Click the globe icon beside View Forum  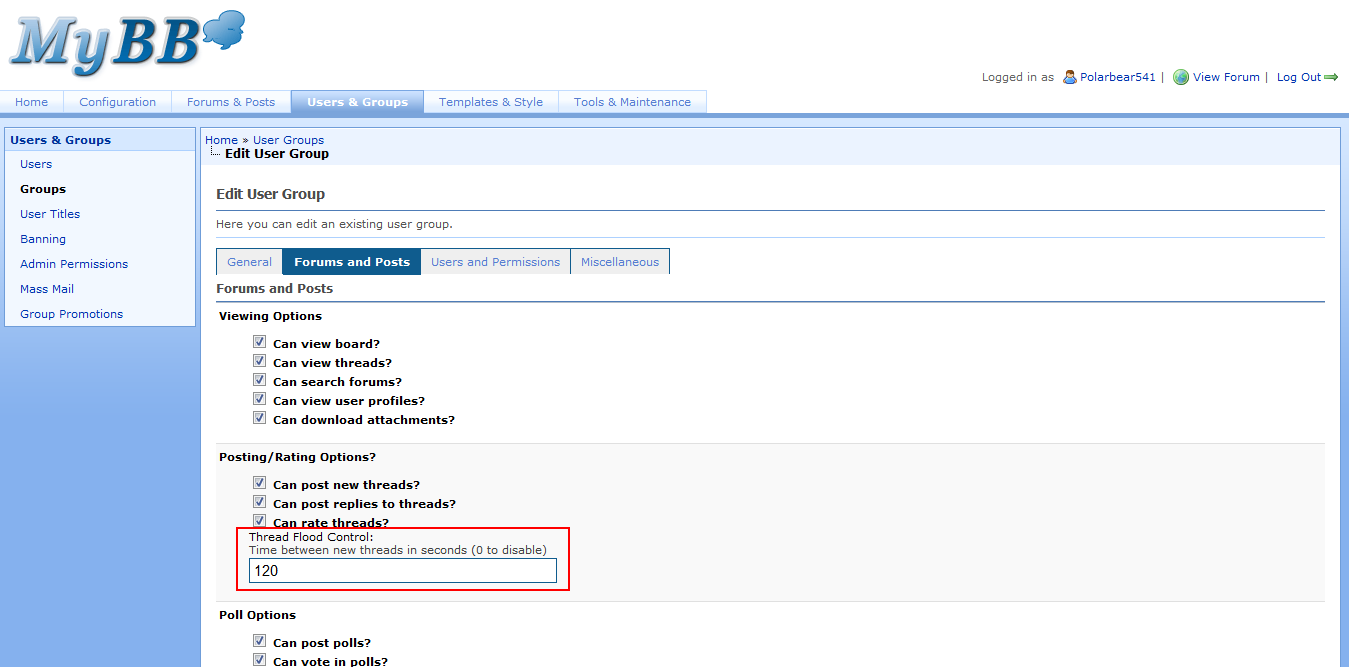pyautogui.click(x=1181, y=77)
